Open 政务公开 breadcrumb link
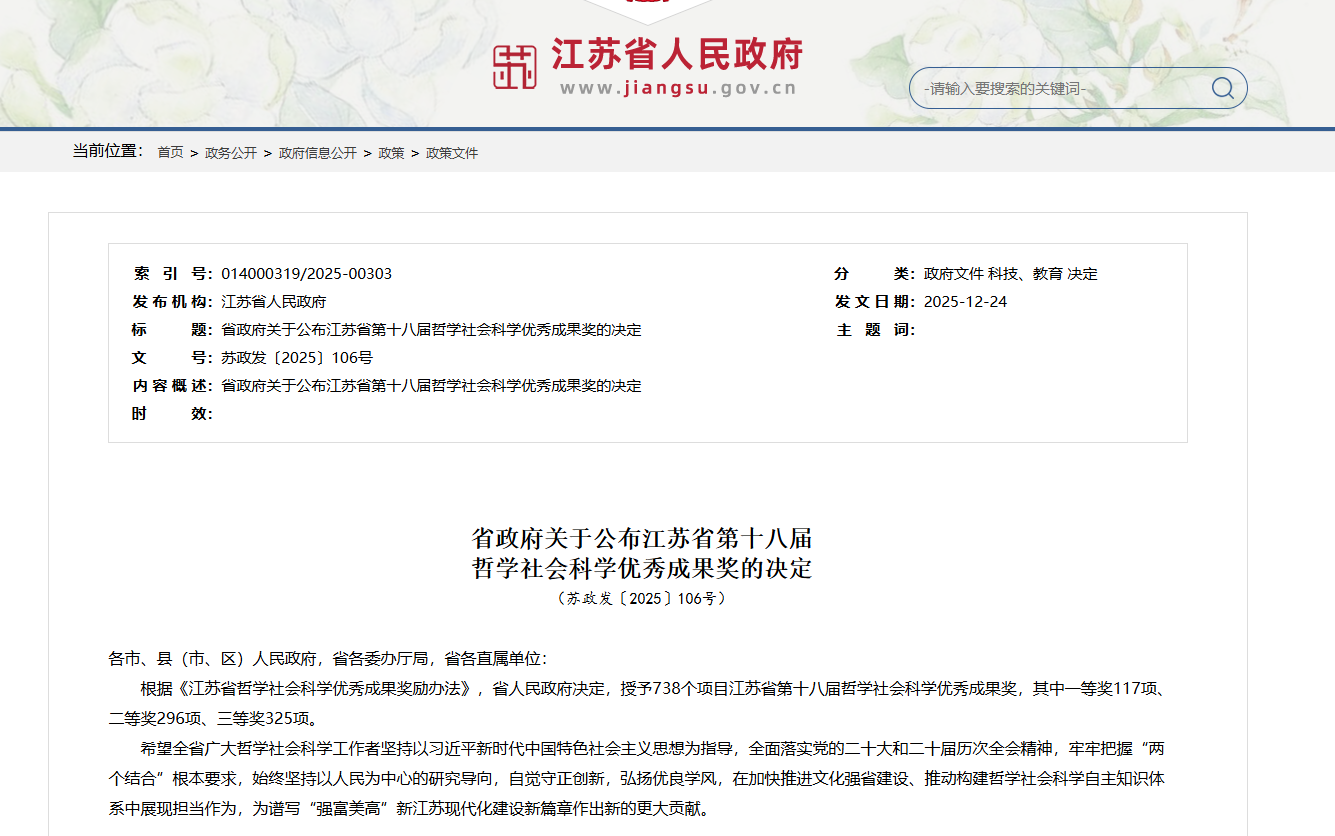 point(231,153)
